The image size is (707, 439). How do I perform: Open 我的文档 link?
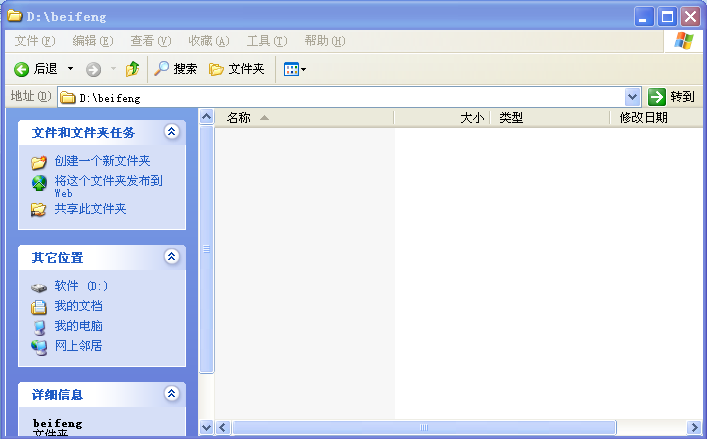78,306
